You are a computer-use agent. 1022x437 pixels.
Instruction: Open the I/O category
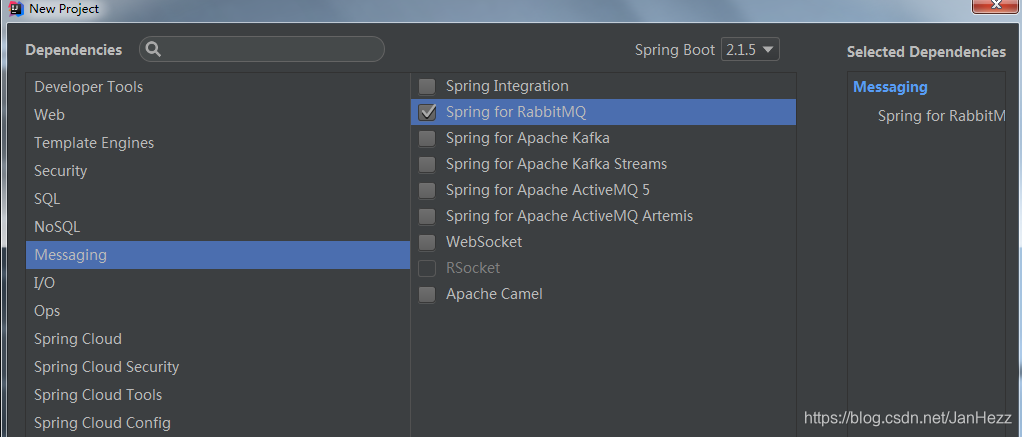coord(218,283)
